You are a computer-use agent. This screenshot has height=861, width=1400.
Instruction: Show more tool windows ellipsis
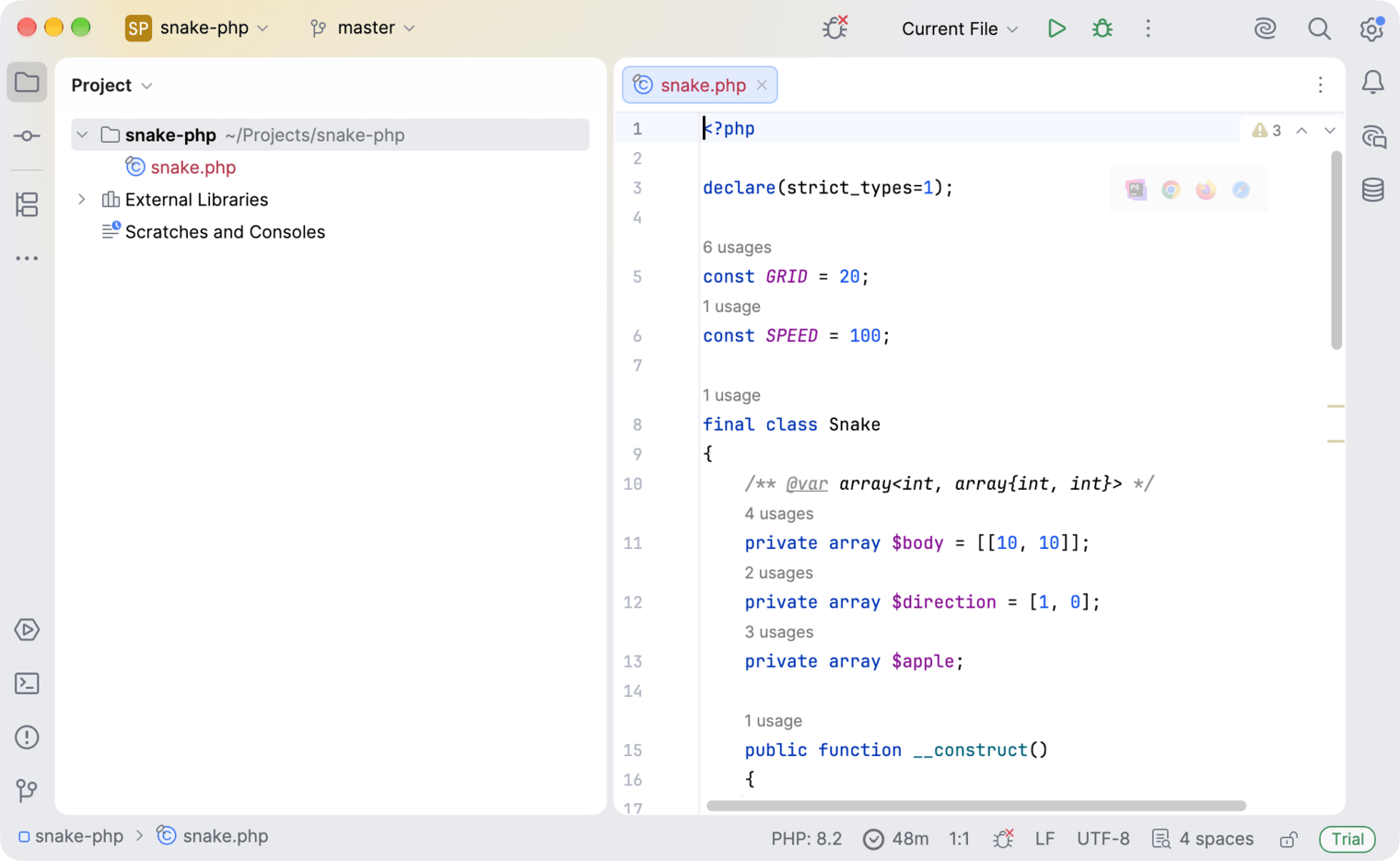(27, 259)
